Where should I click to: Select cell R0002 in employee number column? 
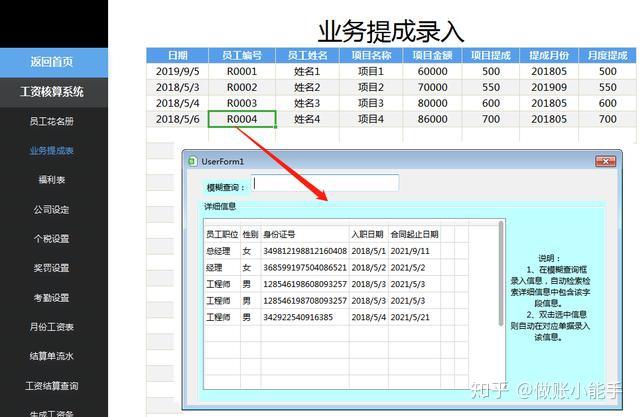[x=242, y=87]
